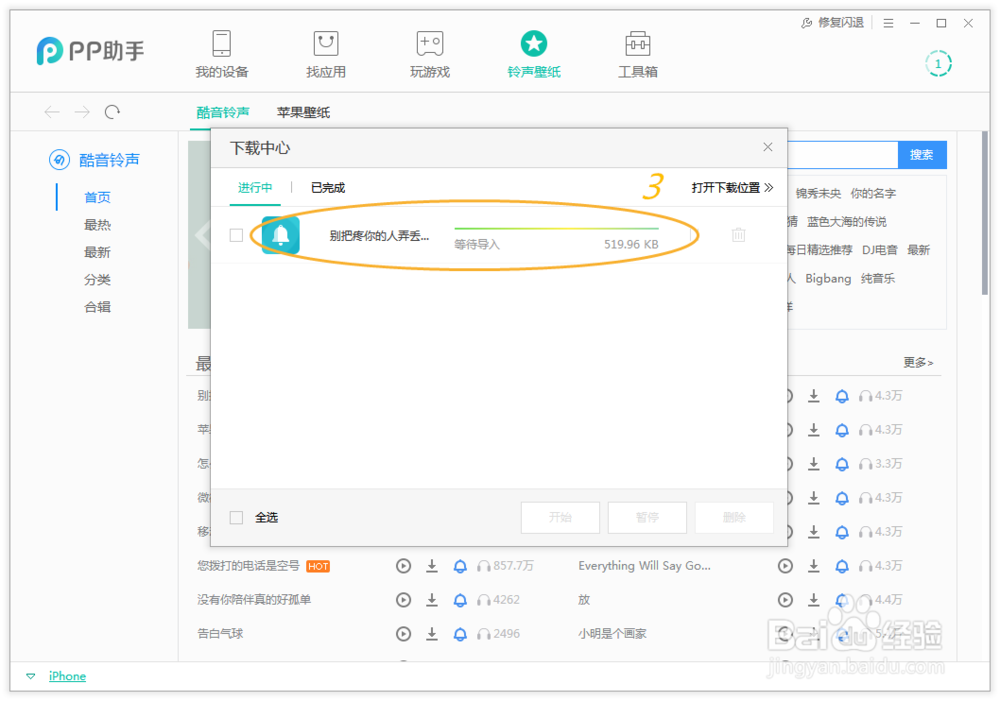Play 没有你陪伴真的好孤单 ringtone
This screenshot has height=701, width=1000.
coord(403,600)
